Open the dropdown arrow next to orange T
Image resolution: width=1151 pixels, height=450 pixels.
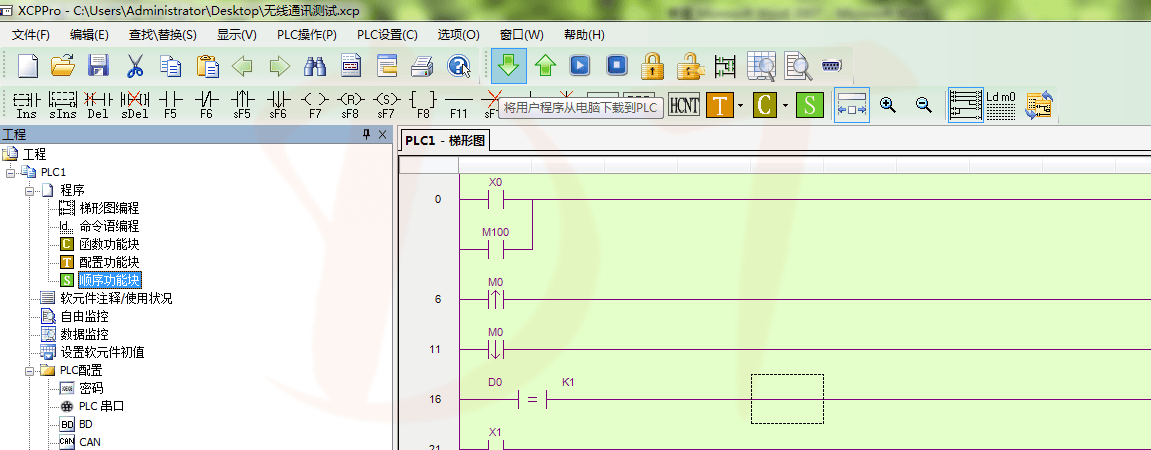[x=740, y=105]
